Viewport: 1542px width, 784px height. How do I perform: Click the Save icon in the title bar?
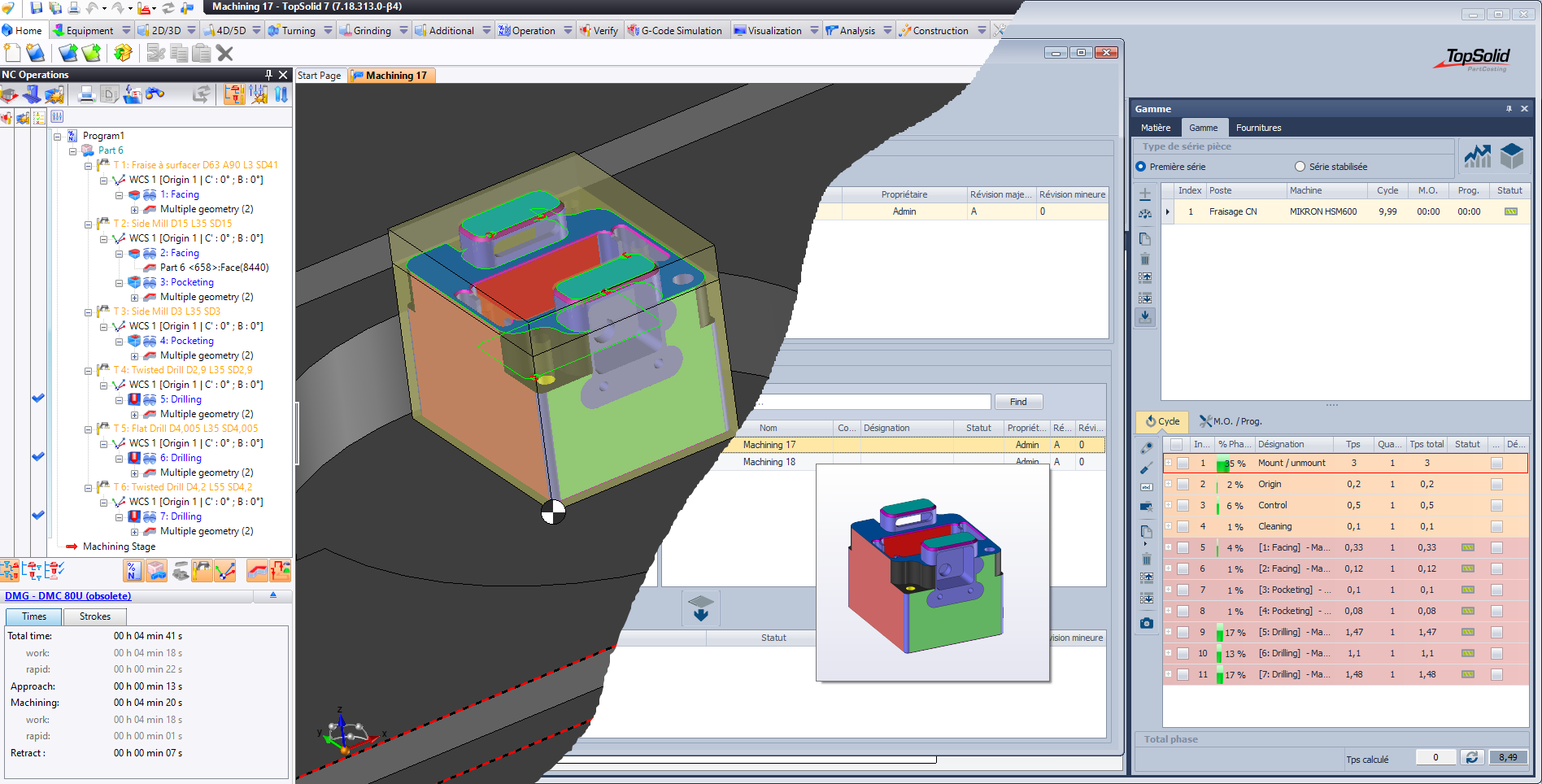(36, 8)
